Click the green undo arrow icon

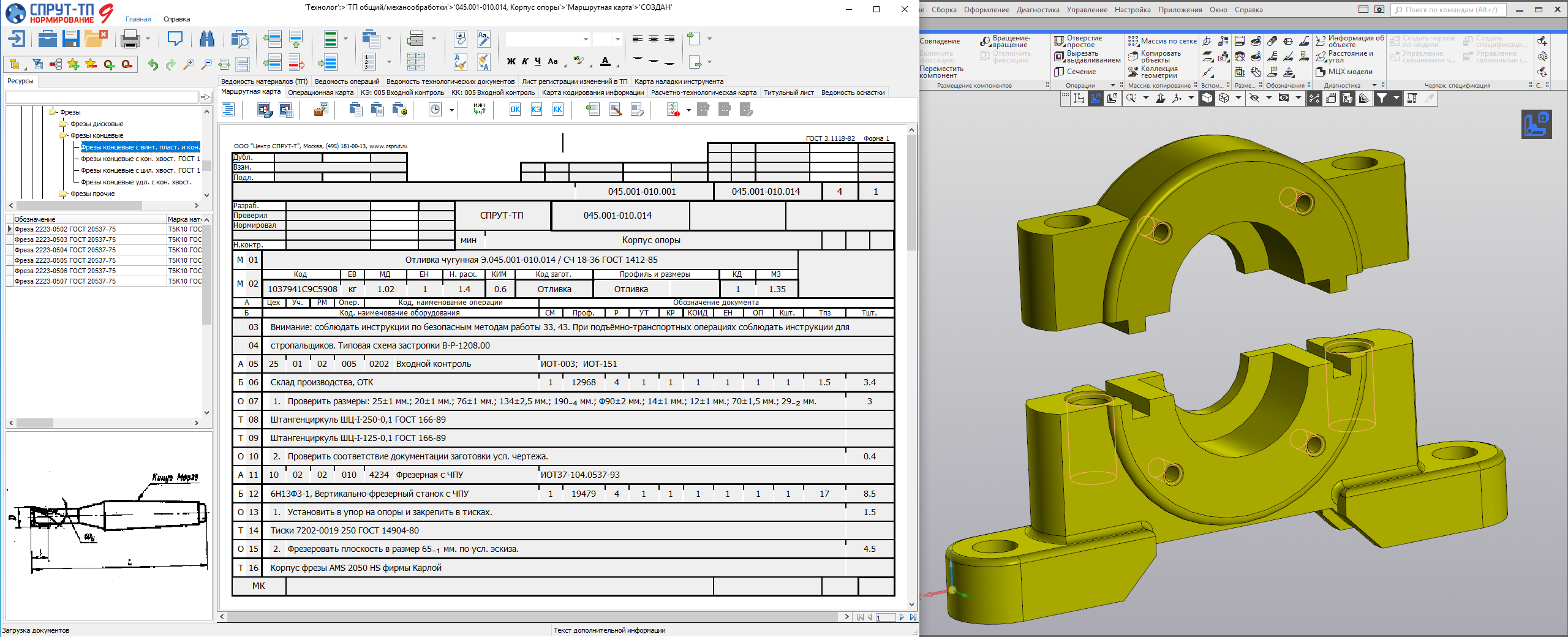point(153,64)
